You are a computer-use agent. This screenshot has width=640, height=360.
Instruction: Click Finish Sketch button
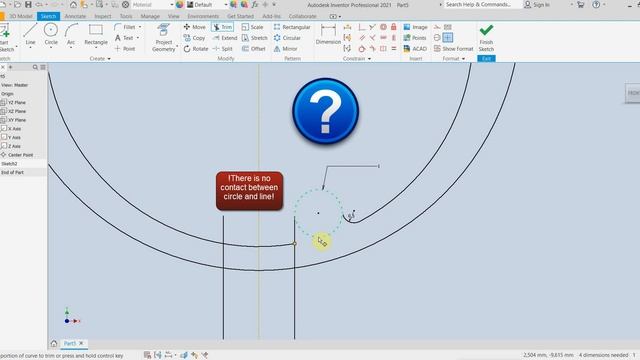(x=486, y=38)
